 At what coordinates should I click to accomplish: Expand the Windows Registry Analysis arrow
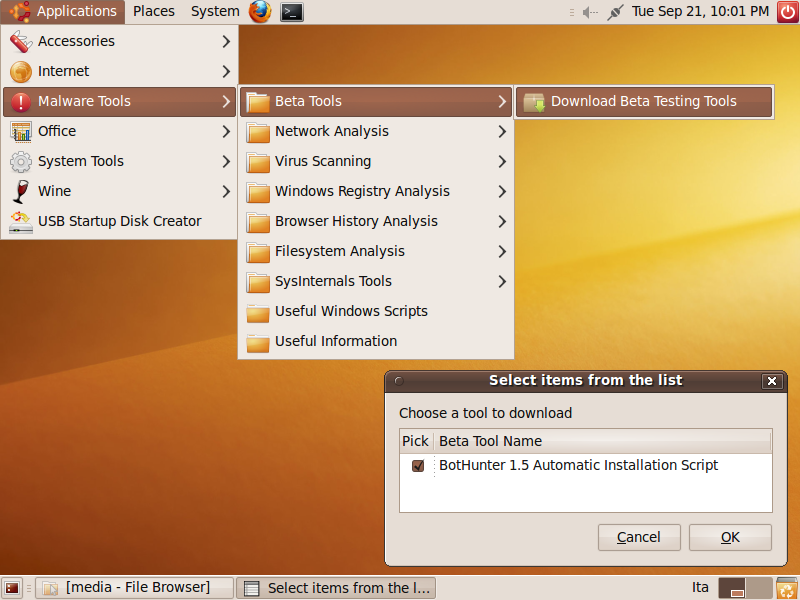[x=502, y=192]
